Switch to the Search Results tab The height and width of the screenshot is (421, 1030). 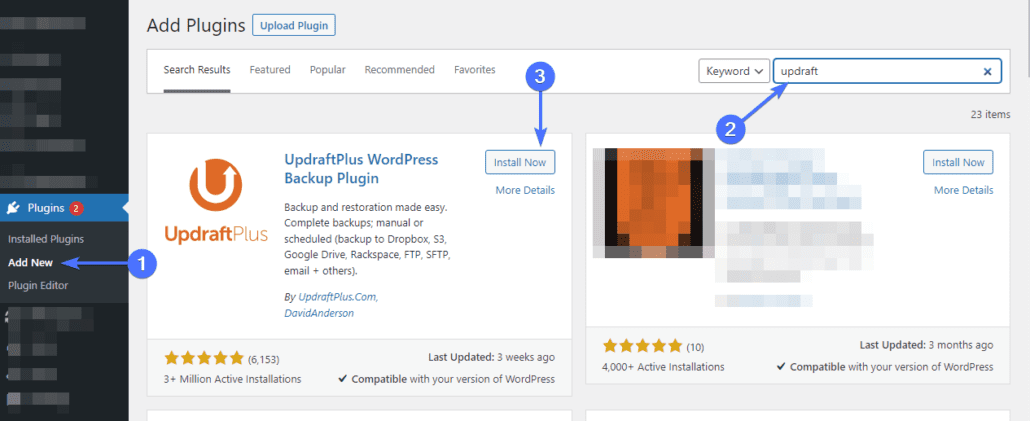coord(197,70)
